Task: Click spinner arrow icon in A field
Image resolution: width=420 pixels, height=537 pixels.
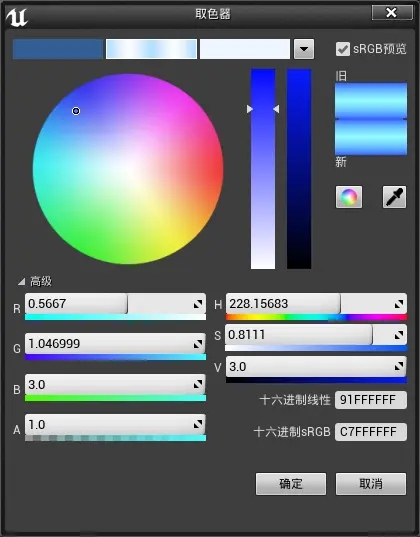Action: pos(198,425)
